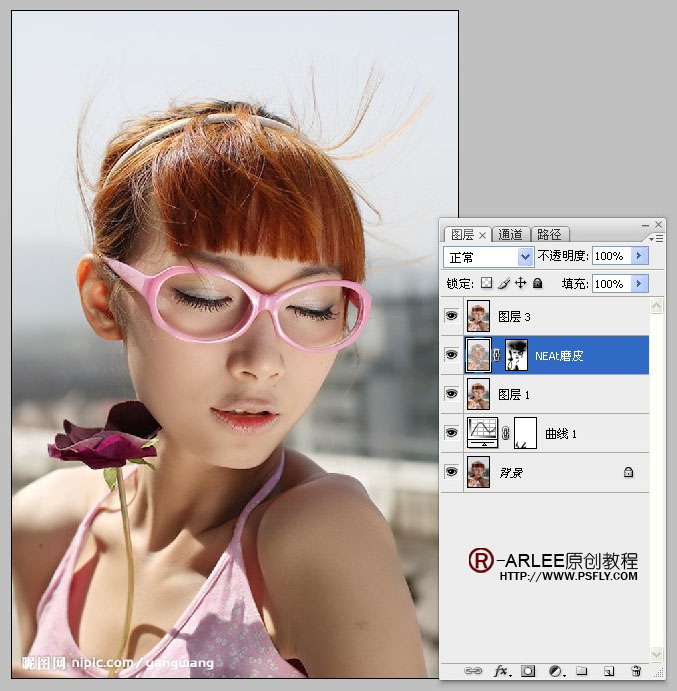
Task: Select the NEAt磨皮 layer mask thumbnail
Action: [x=516, y=355]
